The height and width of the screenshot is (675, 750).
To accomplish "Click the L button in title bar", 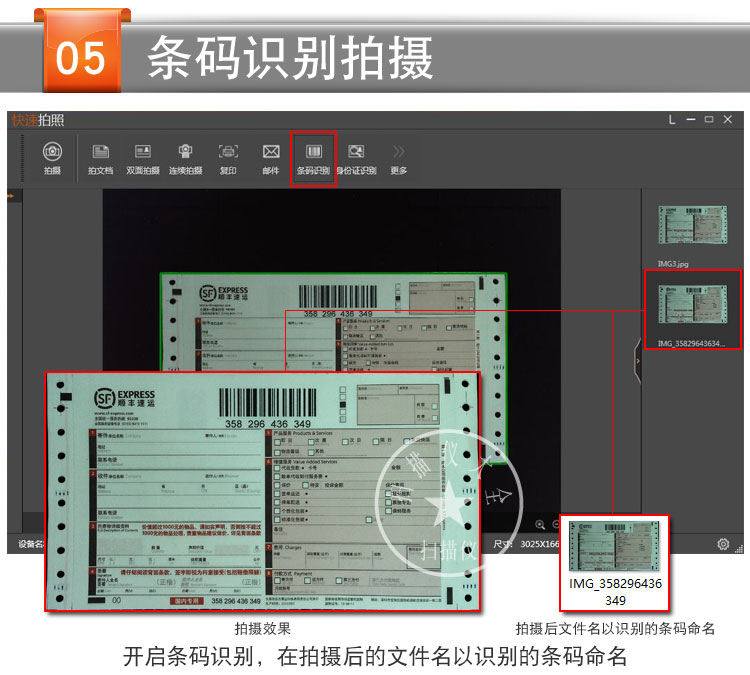I will tap(672, 120).
